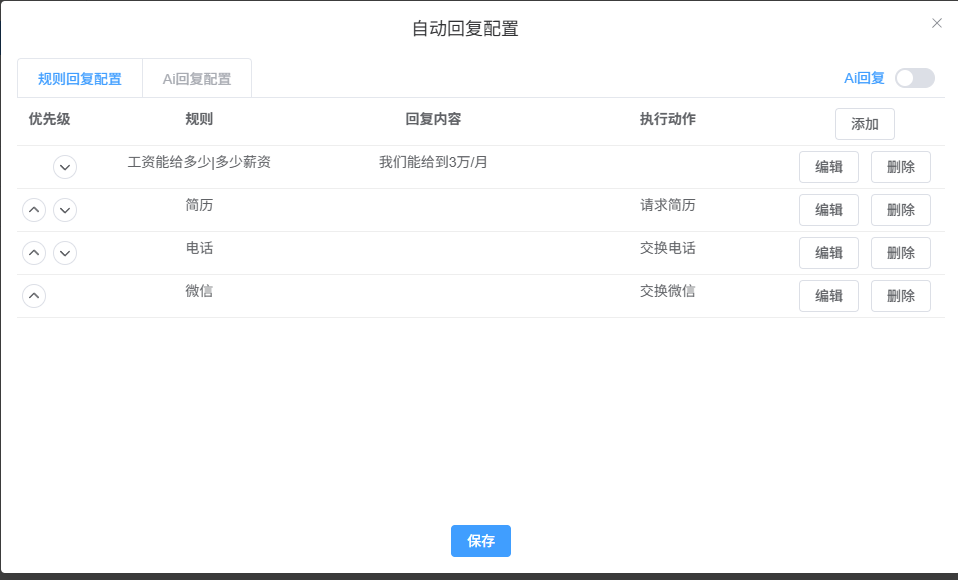The height and width of the screenshot is (580, 958).
Task: Move the 电话 rule down in priority
Action: pyautogui.click(x=65, y=252)
